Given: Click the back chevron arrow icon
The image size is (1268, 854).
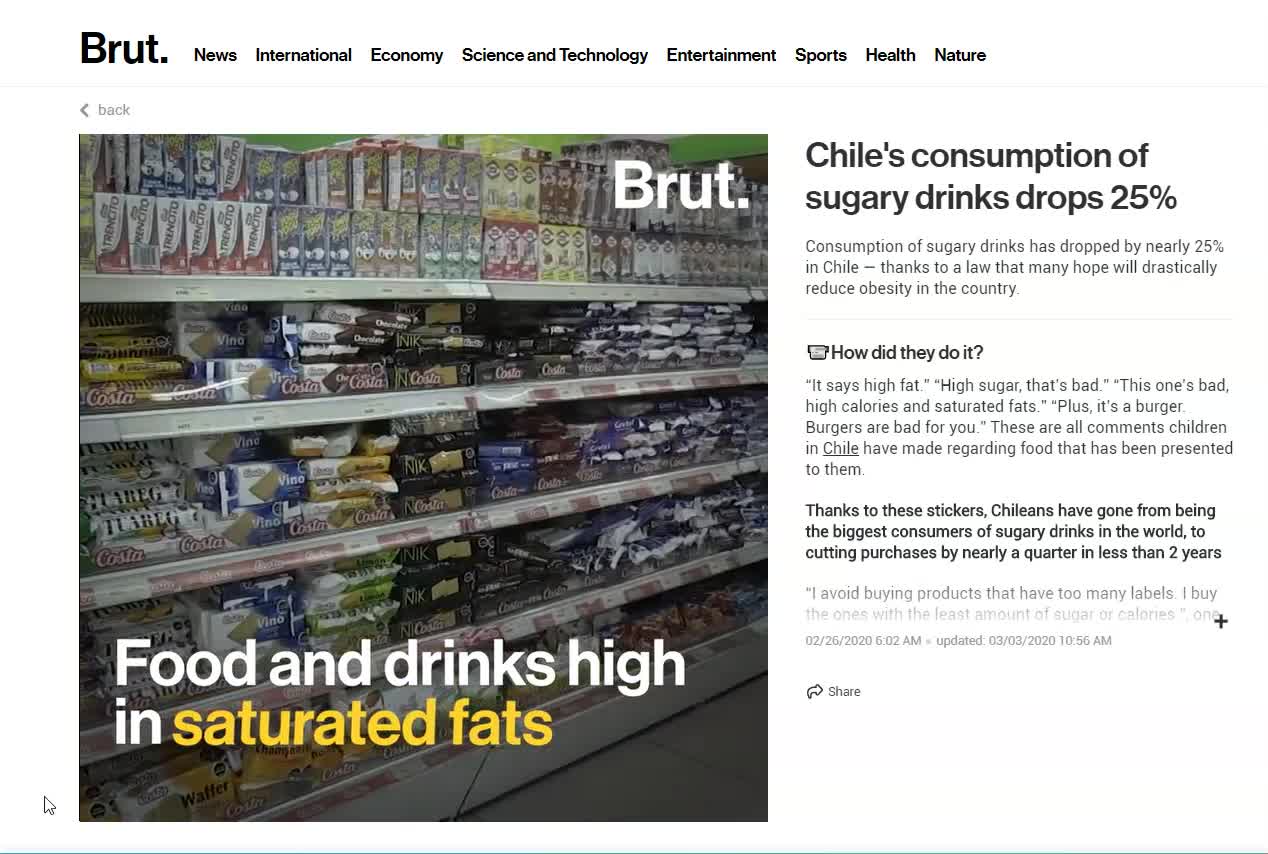Looking at the screenshot, I should (85, 110).
